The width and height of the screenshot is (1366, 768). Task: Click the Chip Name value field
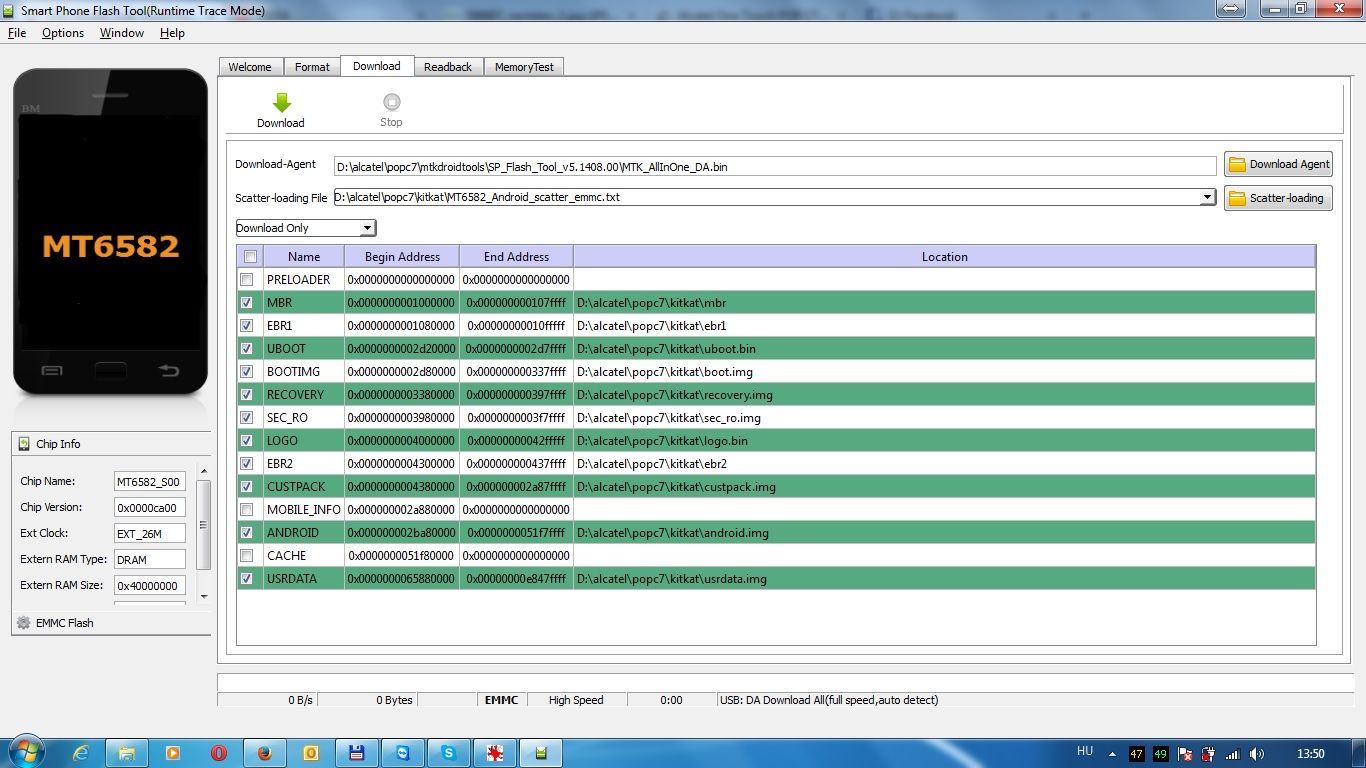[x=149, y=482]
